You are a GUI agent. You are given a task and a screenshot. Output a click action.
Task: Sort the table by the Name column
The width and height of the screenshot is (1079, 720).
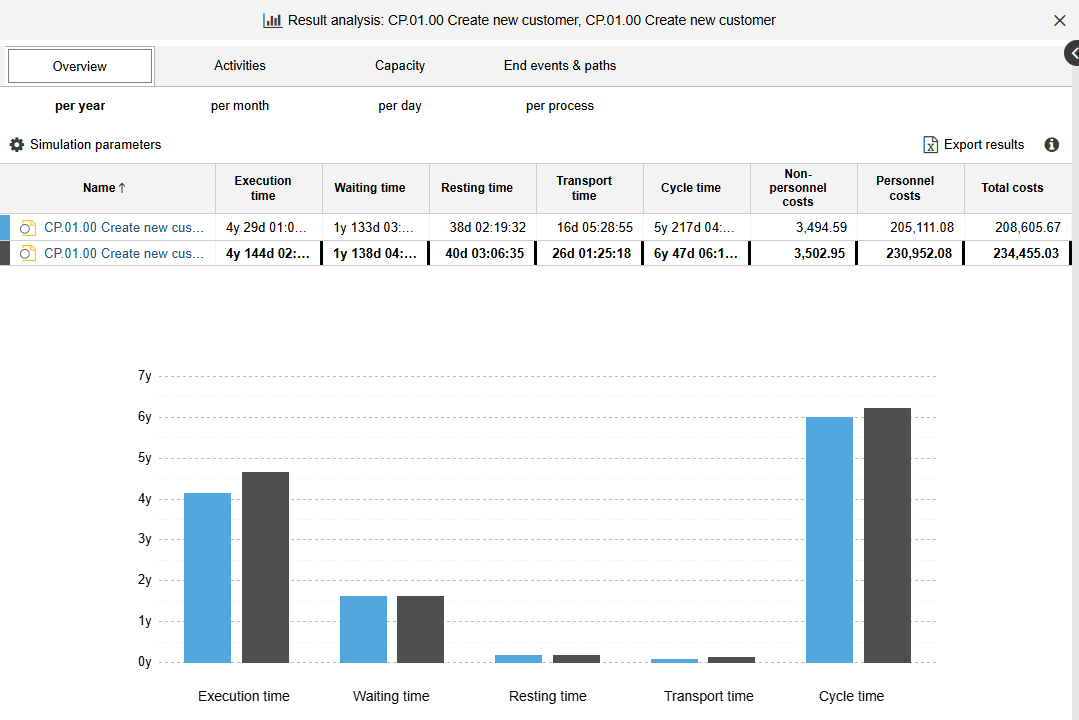pyautogui.click(x=104, y=188)
